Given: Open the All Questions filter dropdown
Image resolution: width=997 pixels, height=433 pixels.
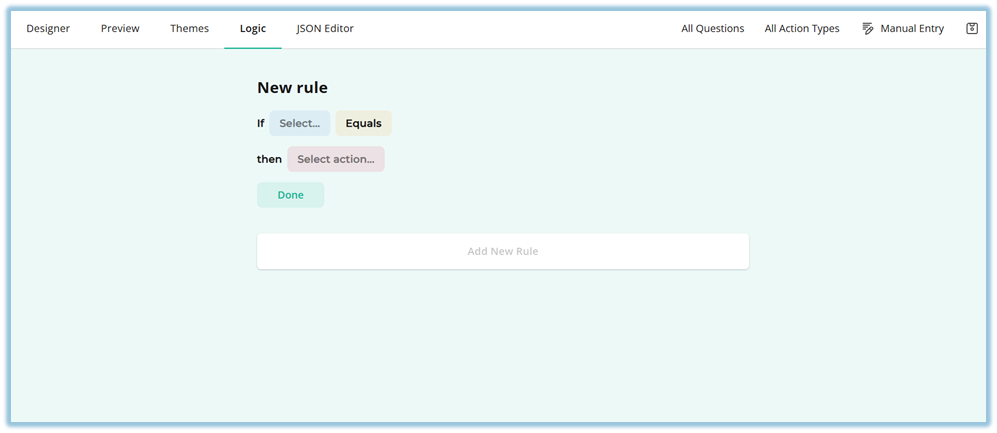Looking at the screenshot, I should point(712,29).
